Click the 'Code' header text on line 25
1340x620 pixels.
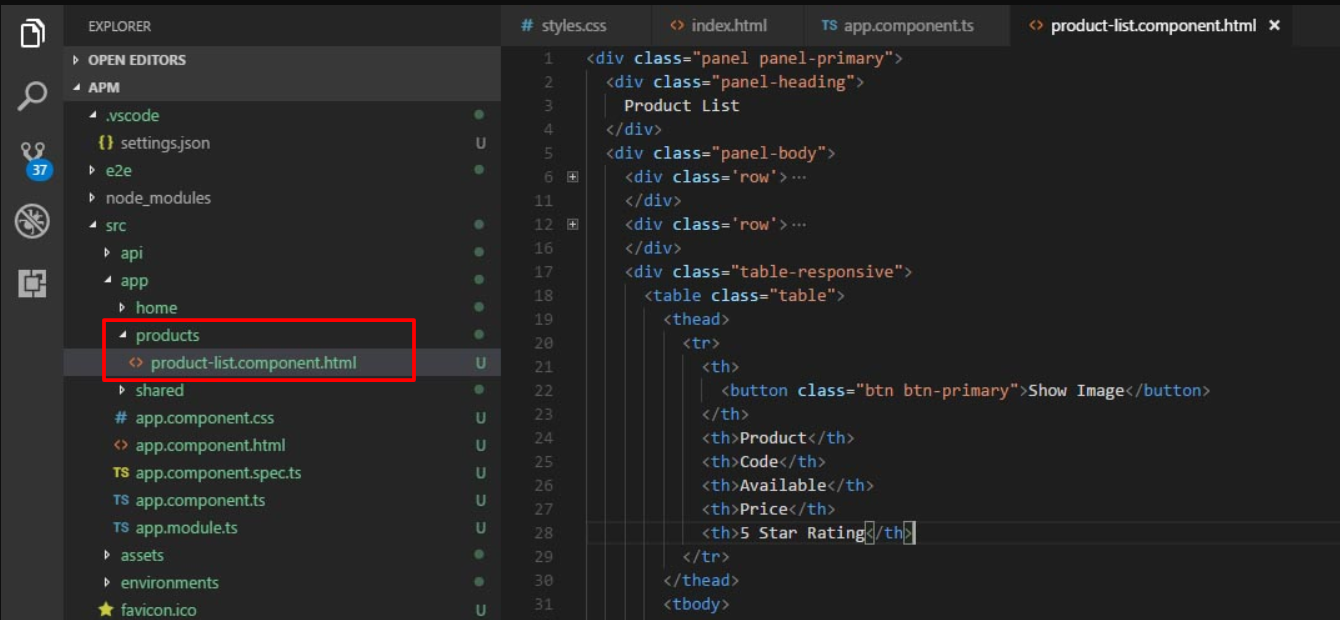coord(759,461)
